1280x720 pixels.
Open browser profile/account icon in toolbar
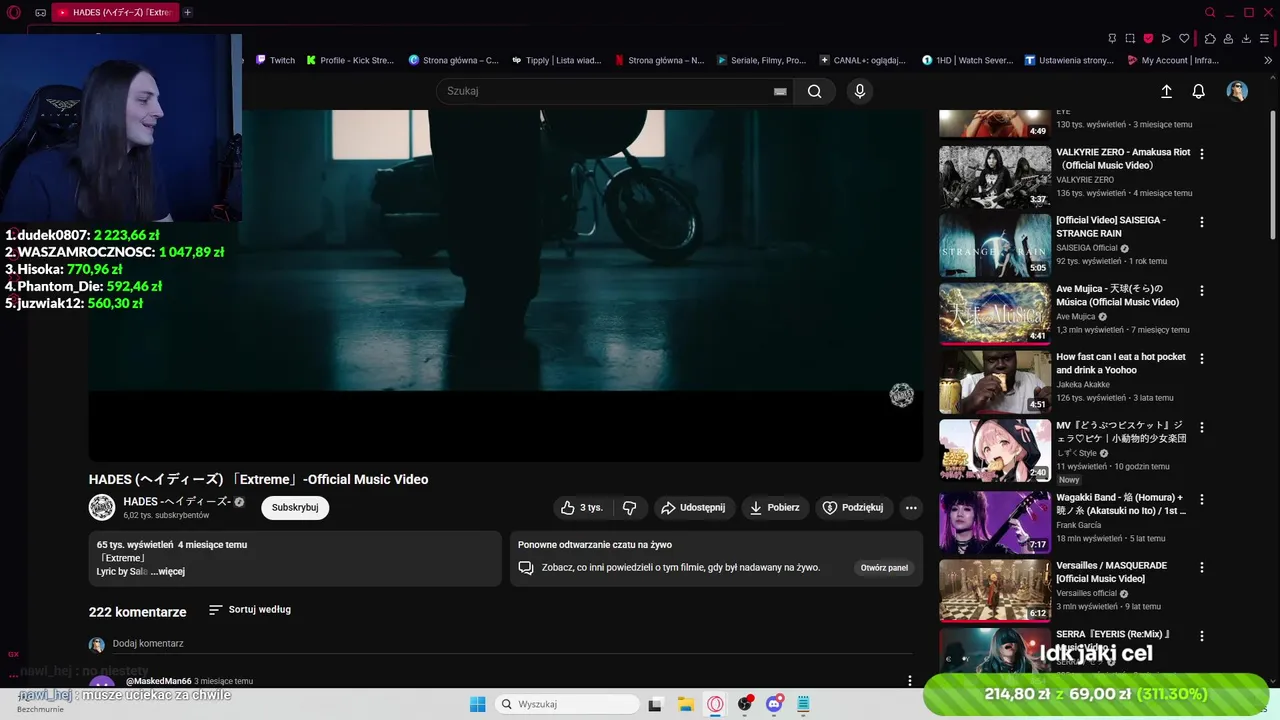pos(1228,39)
